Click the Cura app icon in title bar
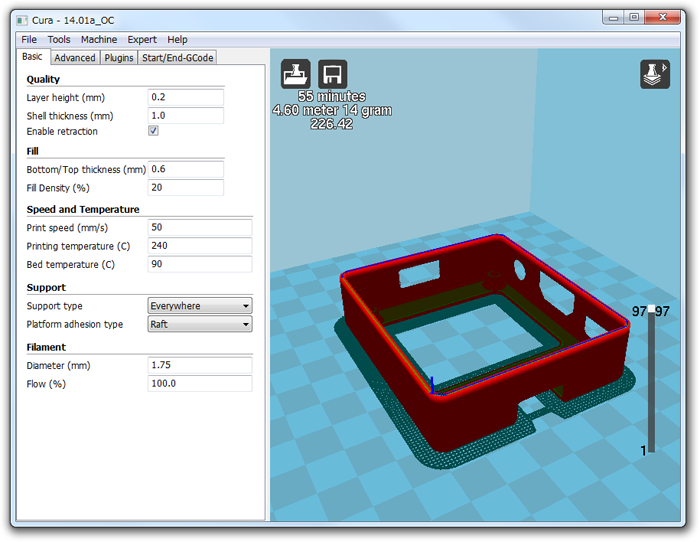This screenshot has height=542, width=700. (x=22, y=21)
